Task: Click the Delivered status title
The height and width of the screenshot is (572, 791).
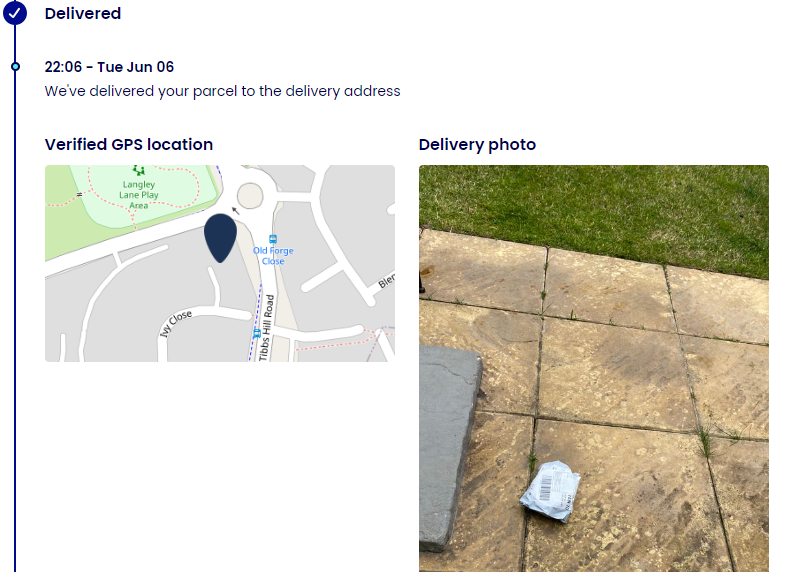Action: click(x=83, y=14)
